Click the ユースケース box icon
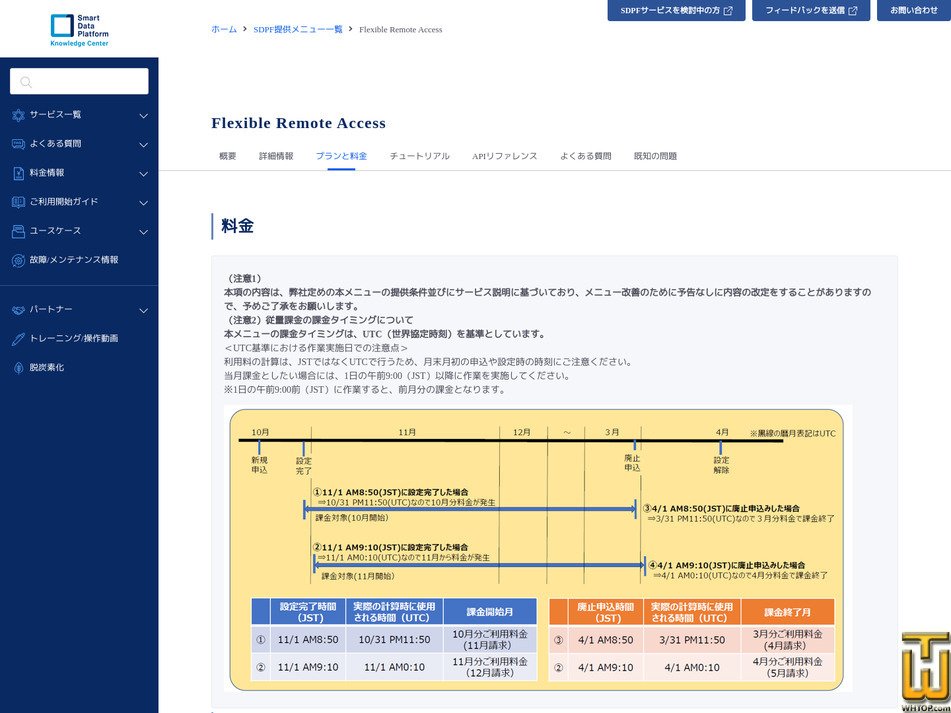The width and height of the screenshot is (951, 713). (x=18, y=231)
